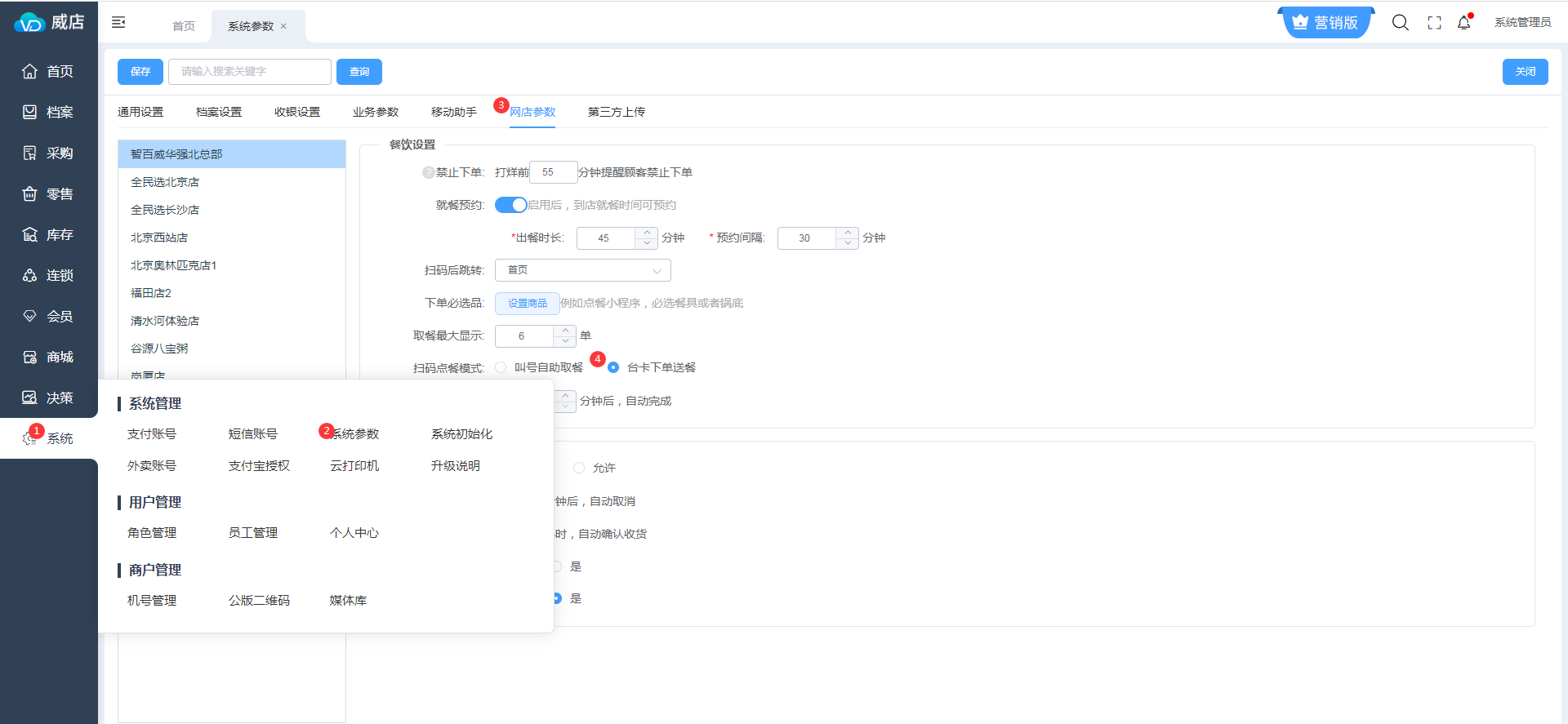Click the 设置商品 button
This screenshot has height=724, width=1568.
527,303
